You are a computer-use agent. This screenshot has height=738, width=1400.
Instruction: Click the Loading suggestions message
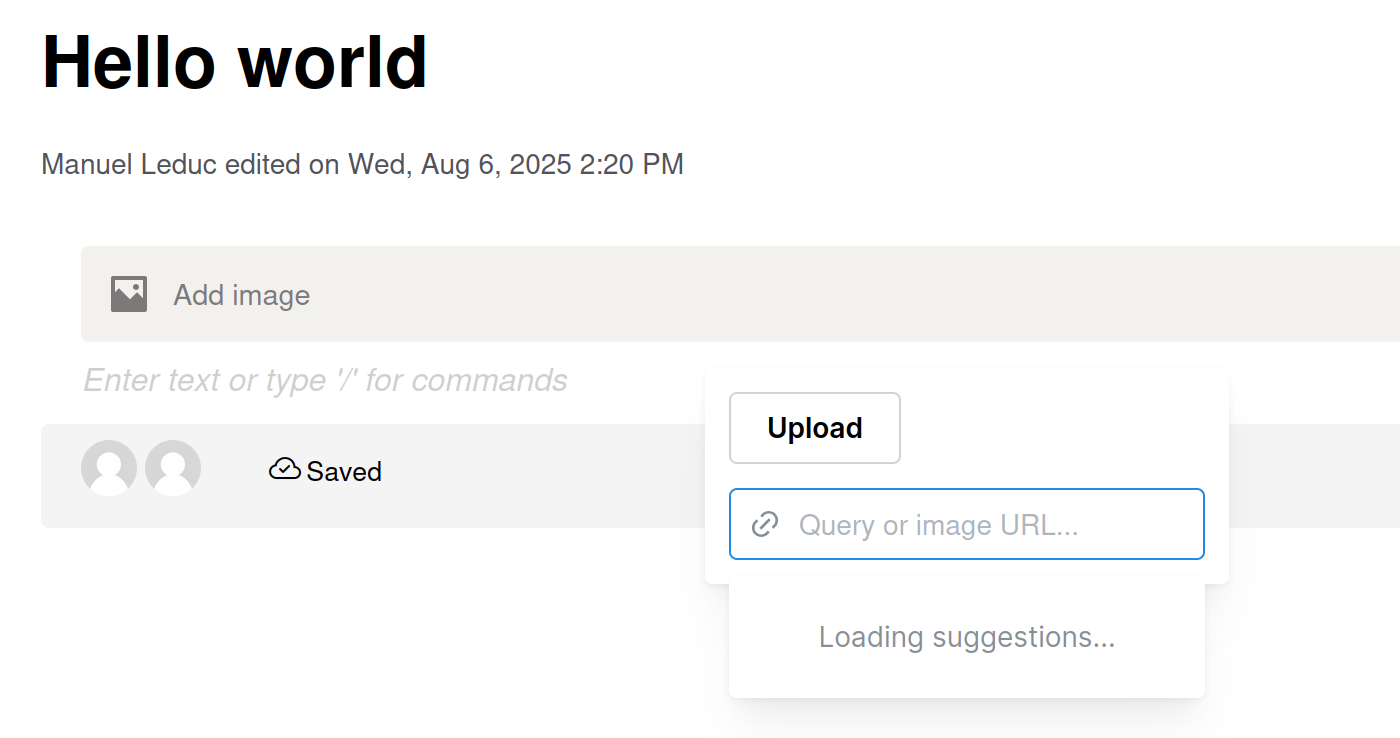point(967,637)
